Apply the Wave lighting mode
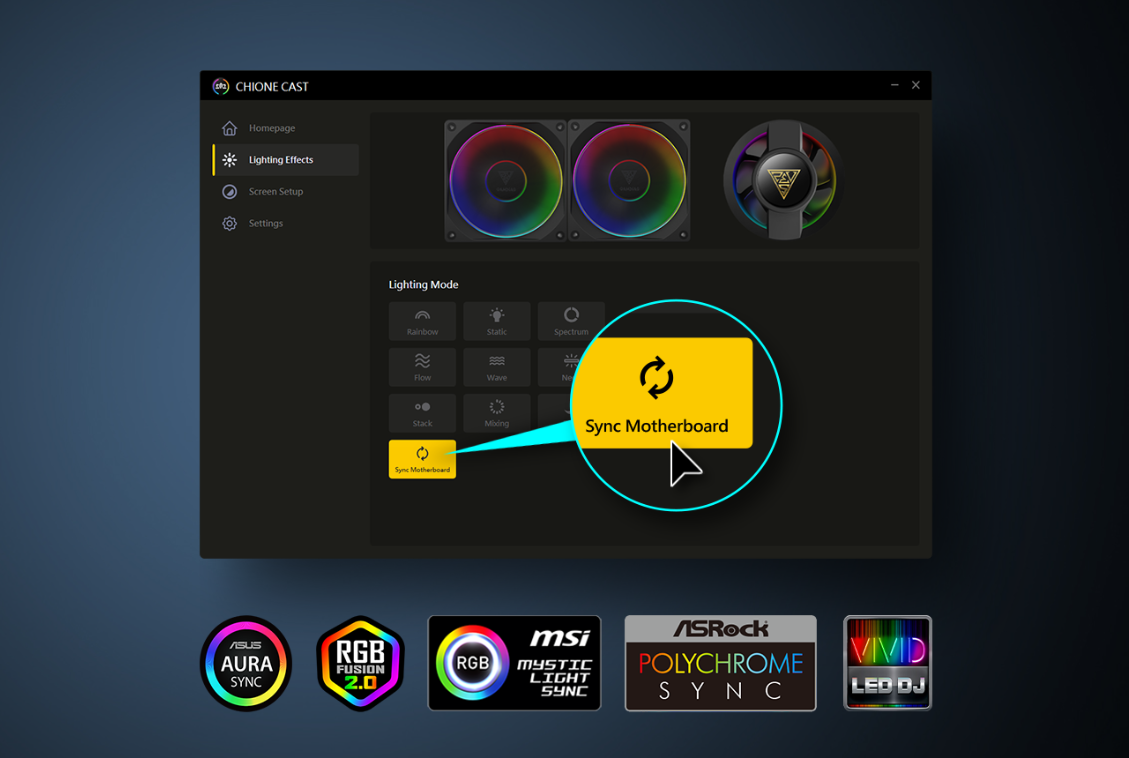1129x758 pixels. point(497,367)
